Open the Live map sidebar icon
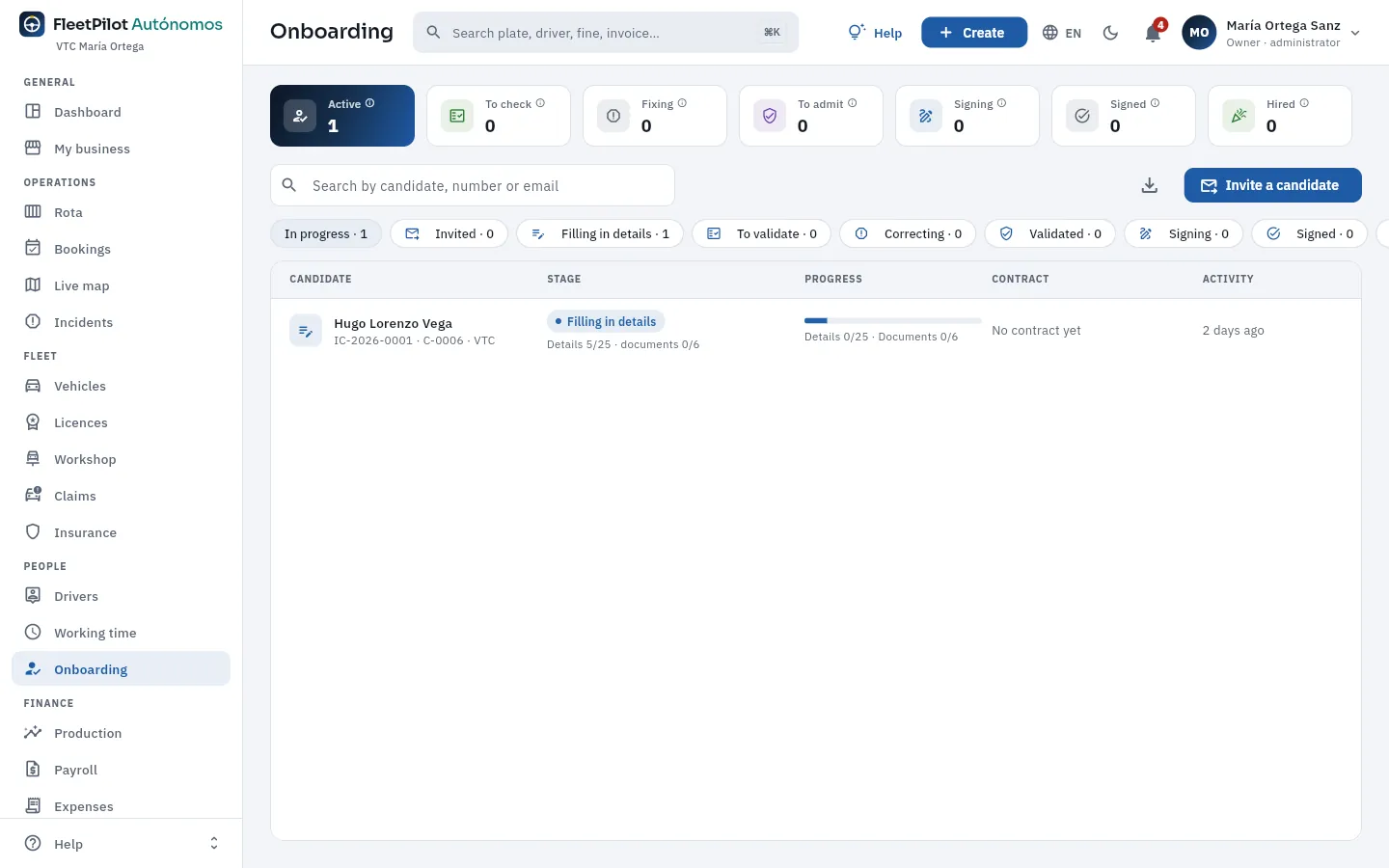1389x868 pixels. click(33, 285)
